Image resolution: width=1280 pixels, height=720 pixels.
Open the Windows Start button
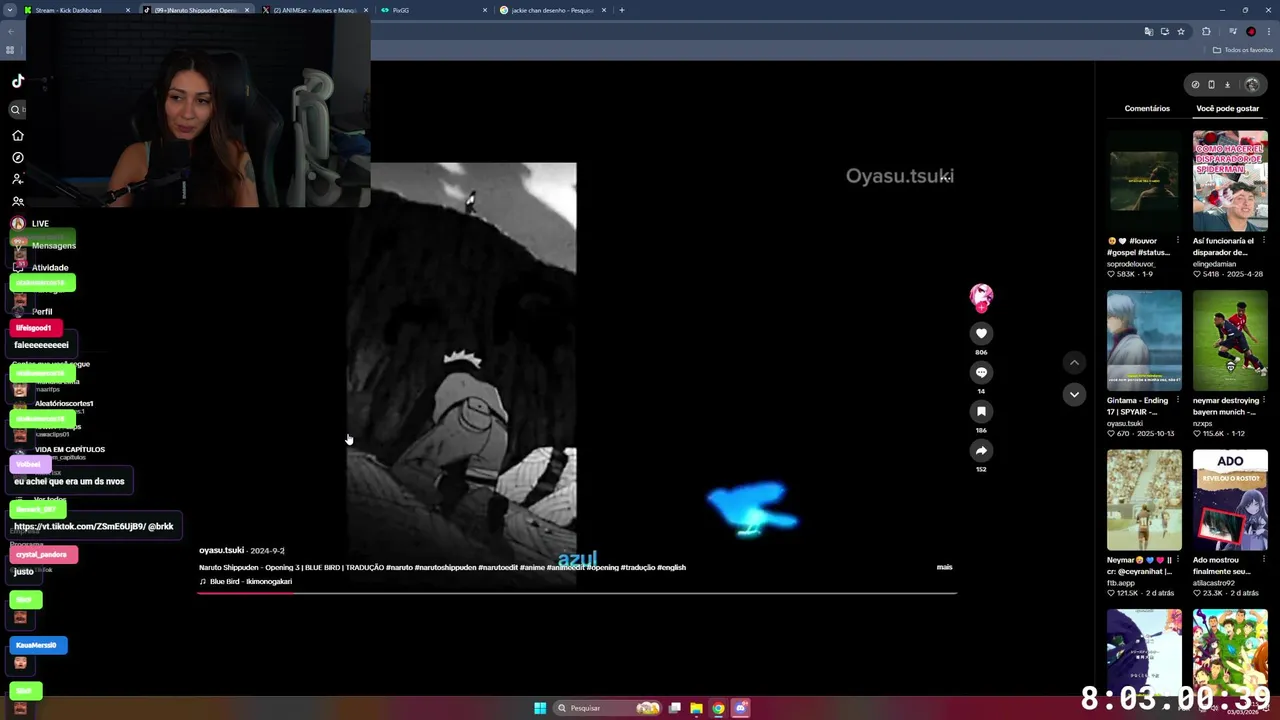click(540, 708)
